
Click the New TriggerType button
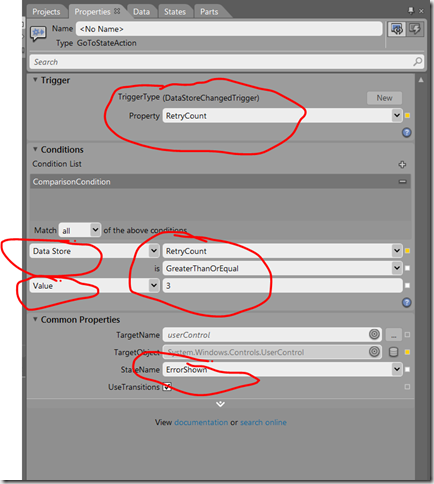[384, 98]
